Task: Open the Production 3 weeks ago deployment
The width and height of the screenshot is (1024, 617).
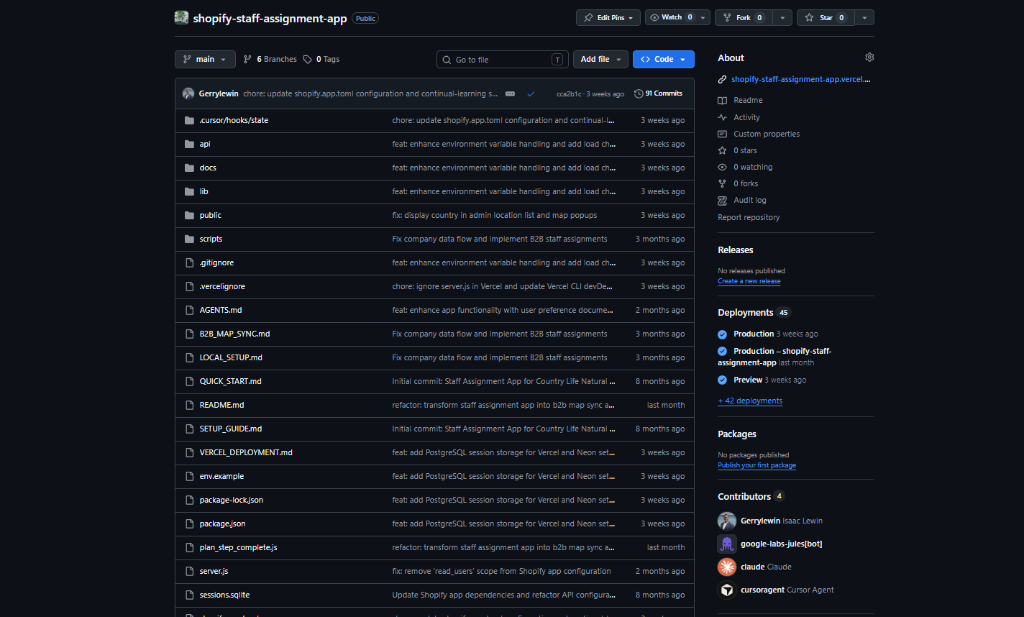Action: point(754,334)
